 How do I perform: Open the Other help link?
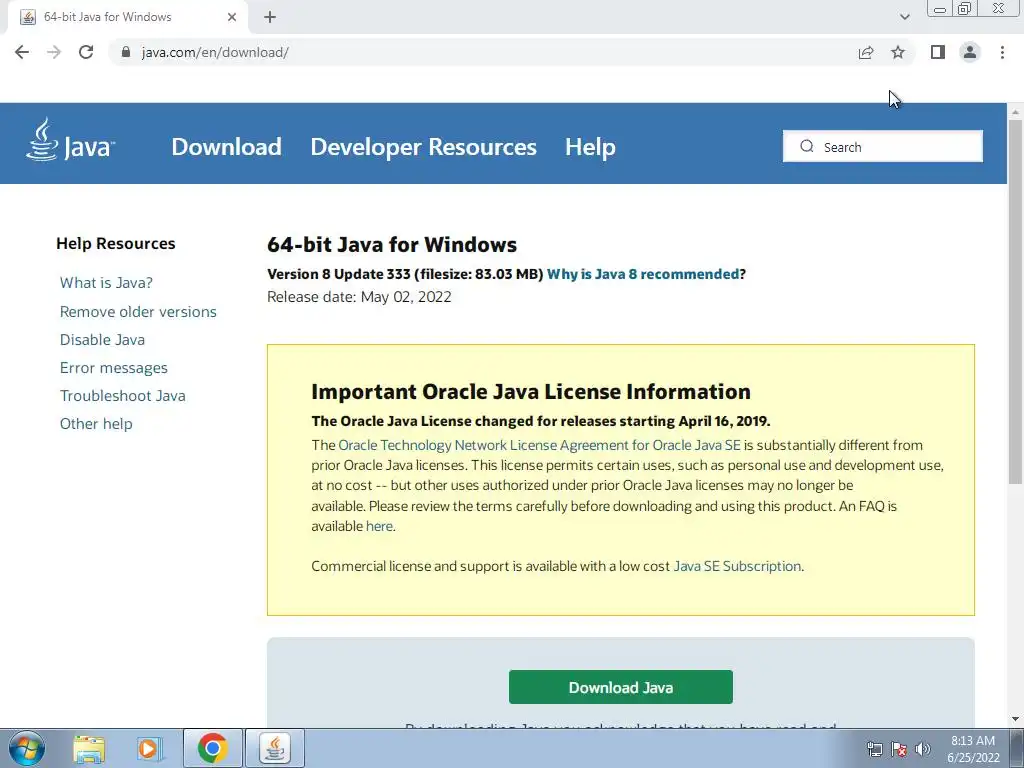pos(96,424)
